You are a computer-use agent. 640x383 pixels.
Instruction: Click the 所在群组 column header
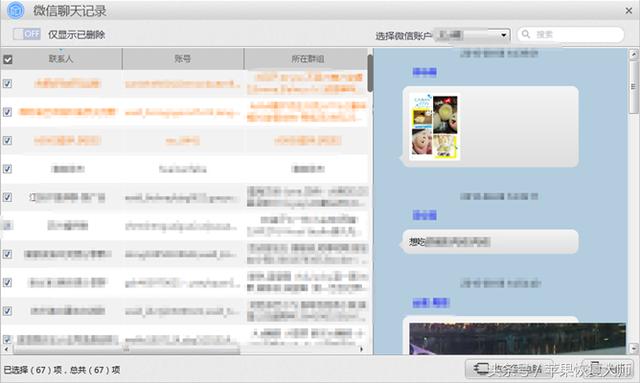pyautogui.click(x=307, y=59)
